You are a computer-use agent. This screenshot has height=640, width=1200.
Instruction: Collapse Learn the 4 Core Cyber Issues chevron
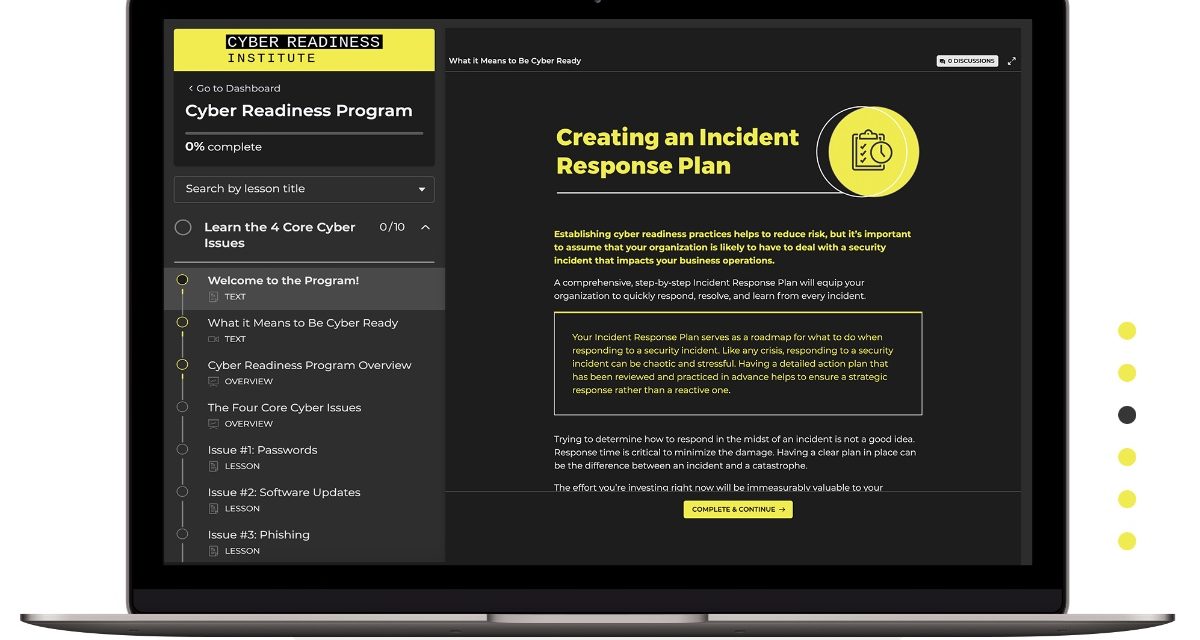click(425, 227)
